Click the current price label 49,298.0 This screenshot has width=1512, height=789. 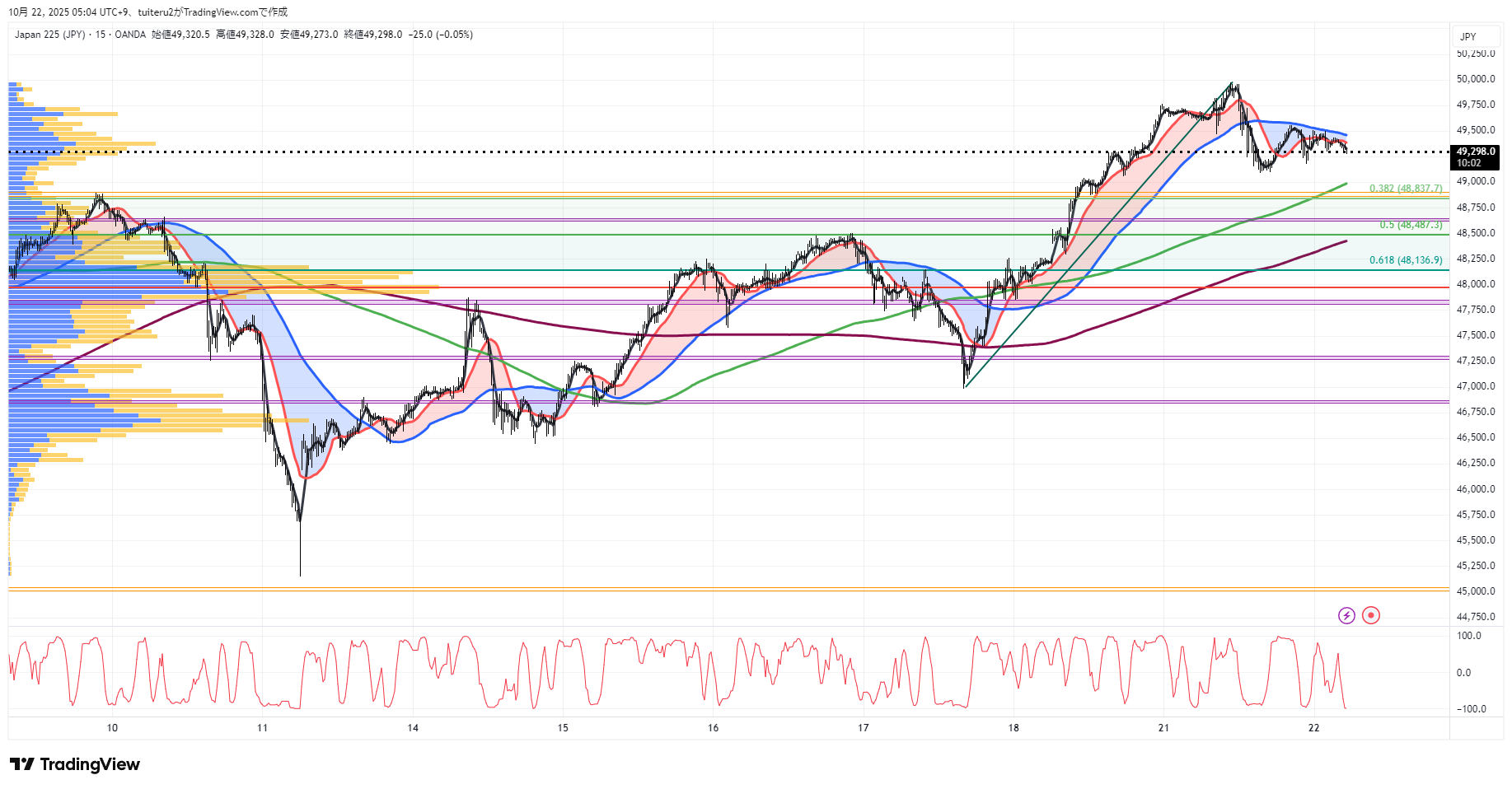pos(1475,152)
